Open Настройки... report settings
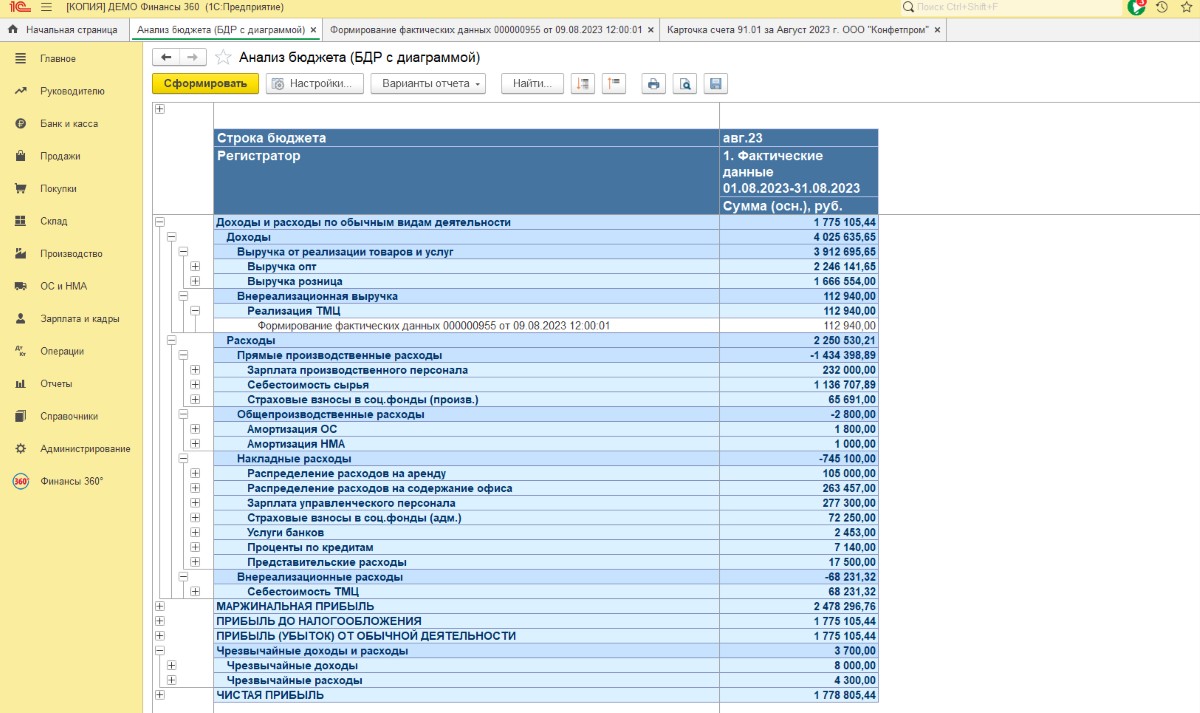Viewport: 1200px width, 713px height. coord(314,84)
